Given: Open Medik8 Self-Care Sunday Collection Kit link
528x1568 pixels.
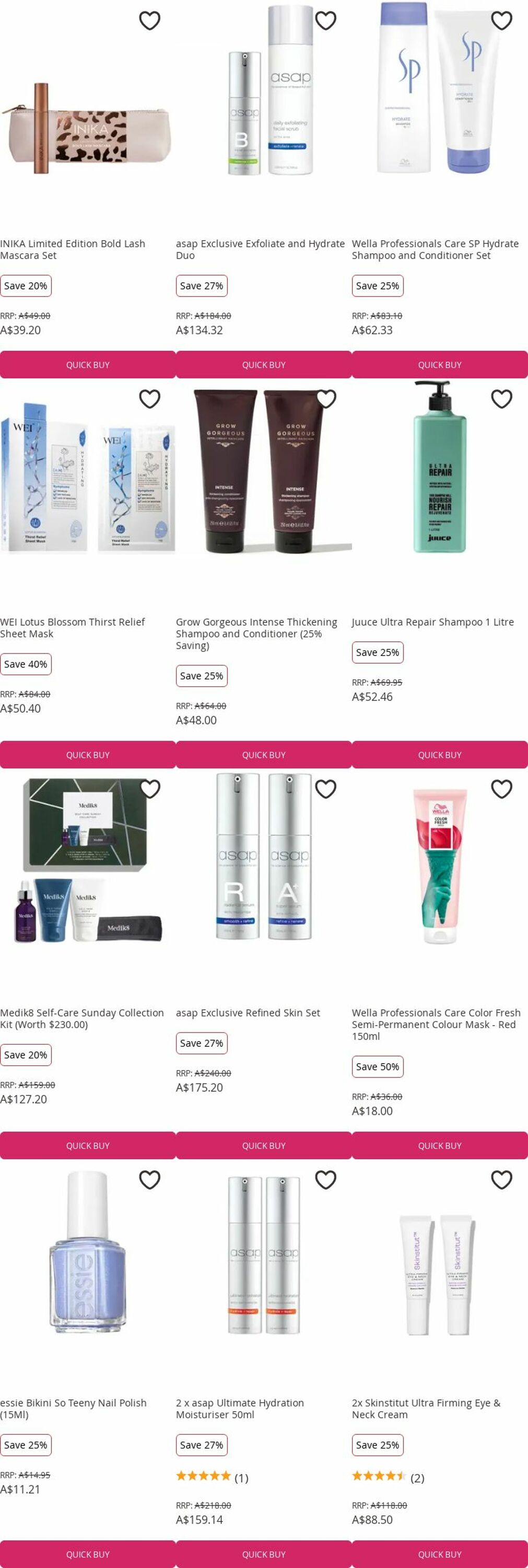Looking at the screenshot, I should click(82, 1018).
